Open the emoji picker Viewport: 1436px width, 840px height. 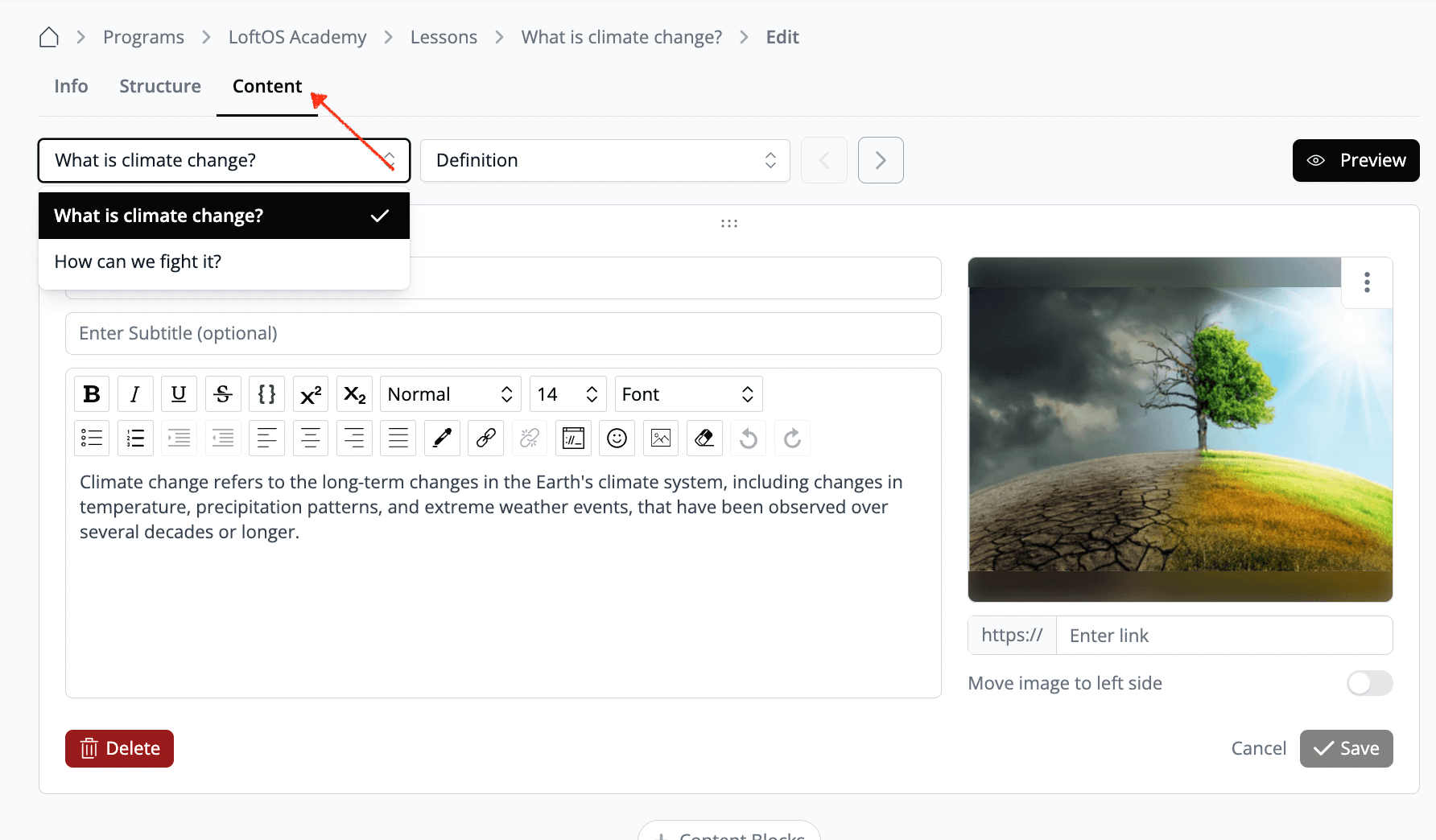617,439
